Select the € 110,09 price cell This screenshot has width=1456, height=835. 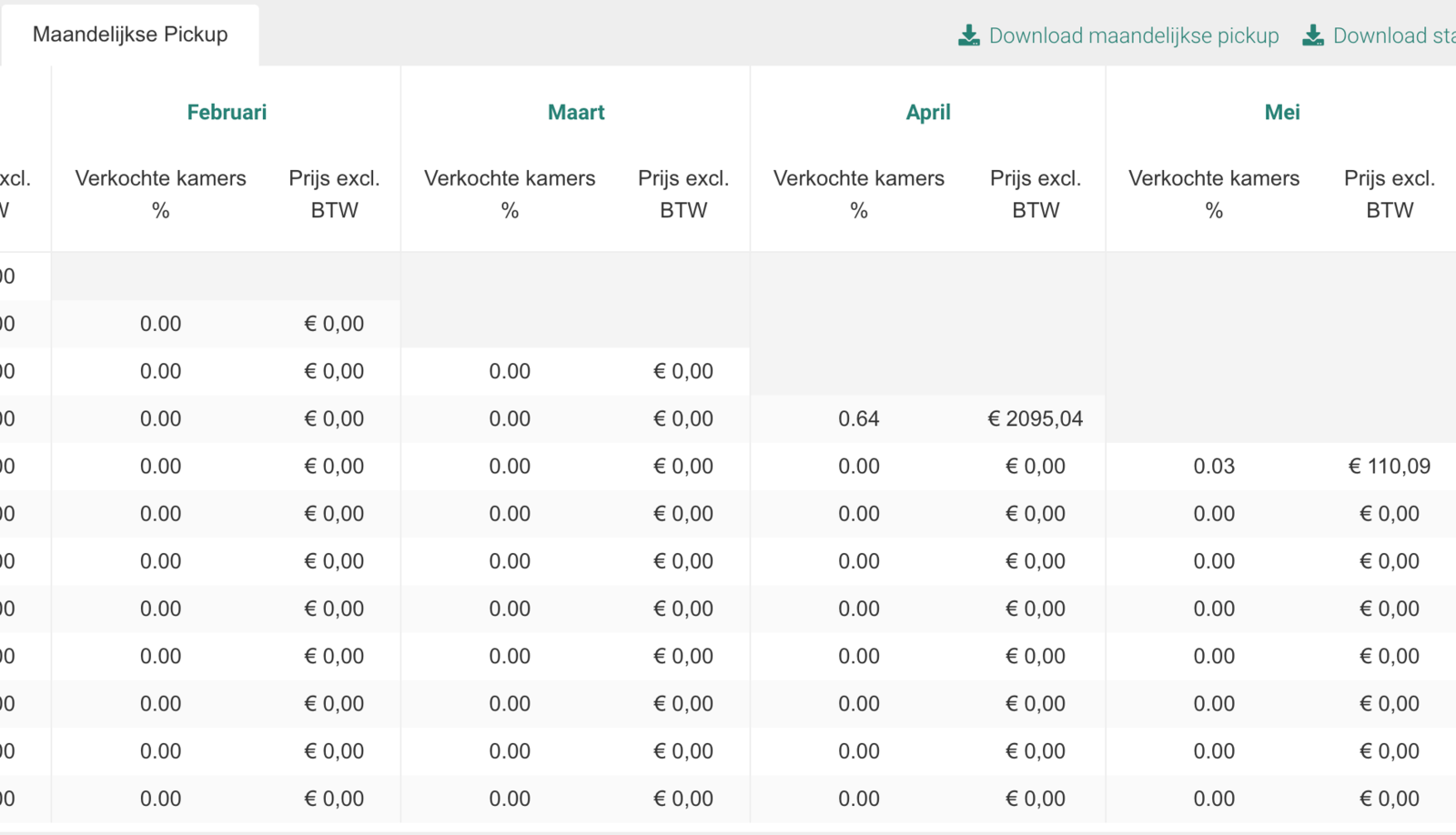tap(1390, 467)
